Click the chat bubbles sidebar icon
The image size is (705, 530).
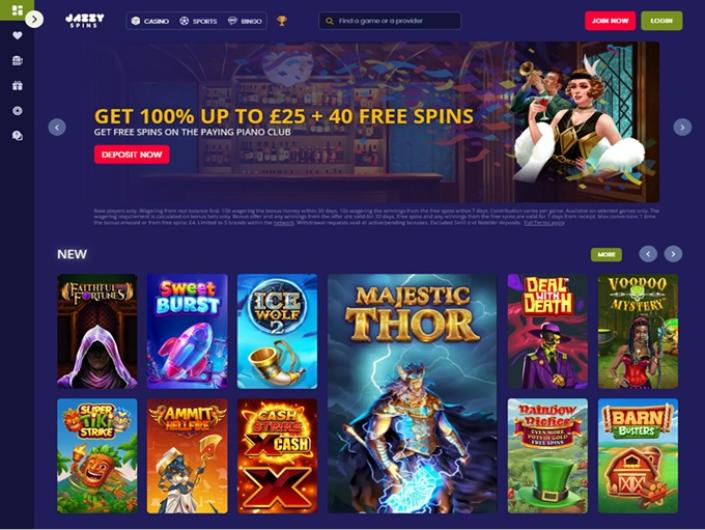(17, 136)
